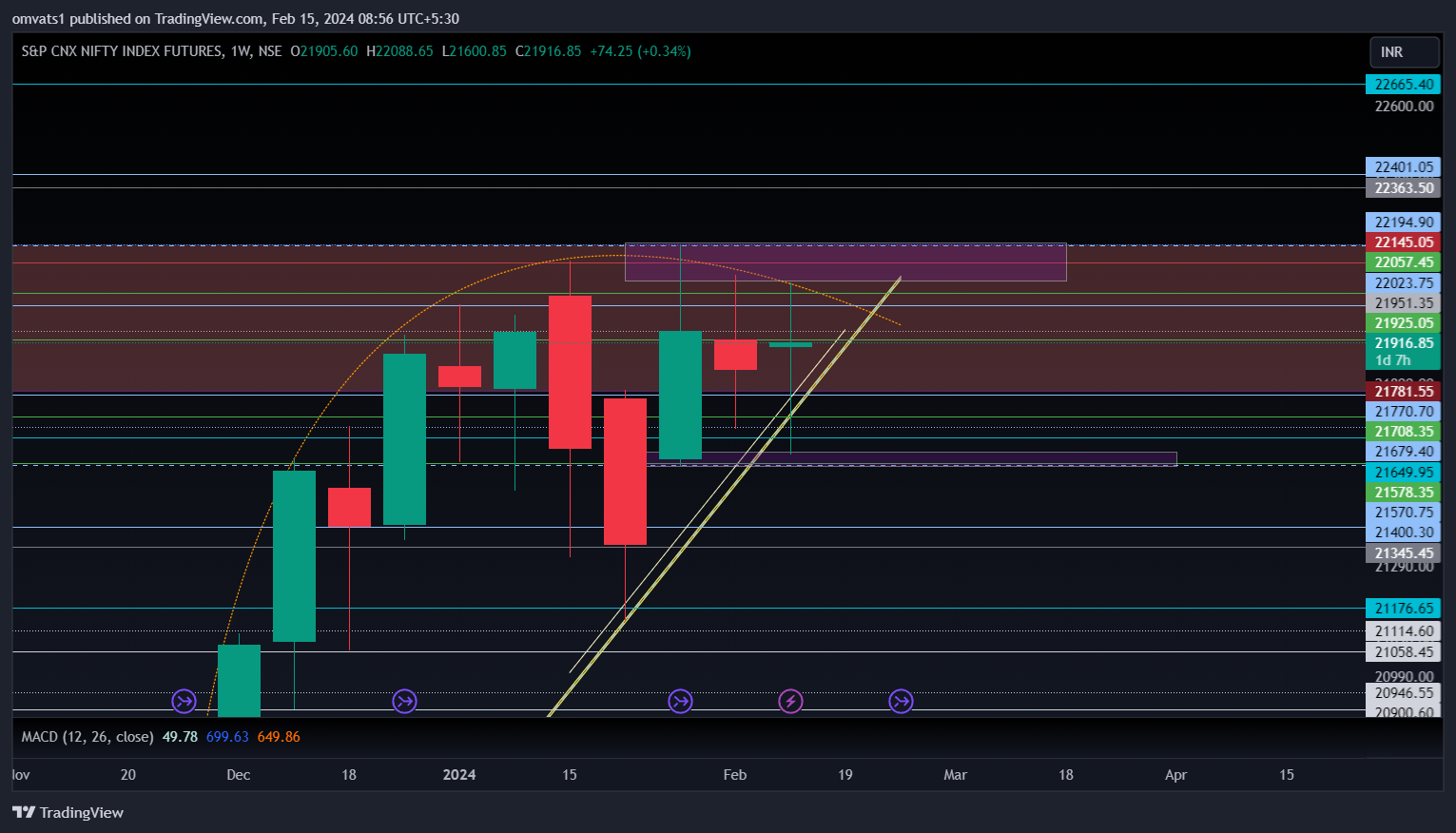This screenshot has width=1456, height=833.
Task: Select the 21570.75 price label
Action: click(x=1404, y=513)
